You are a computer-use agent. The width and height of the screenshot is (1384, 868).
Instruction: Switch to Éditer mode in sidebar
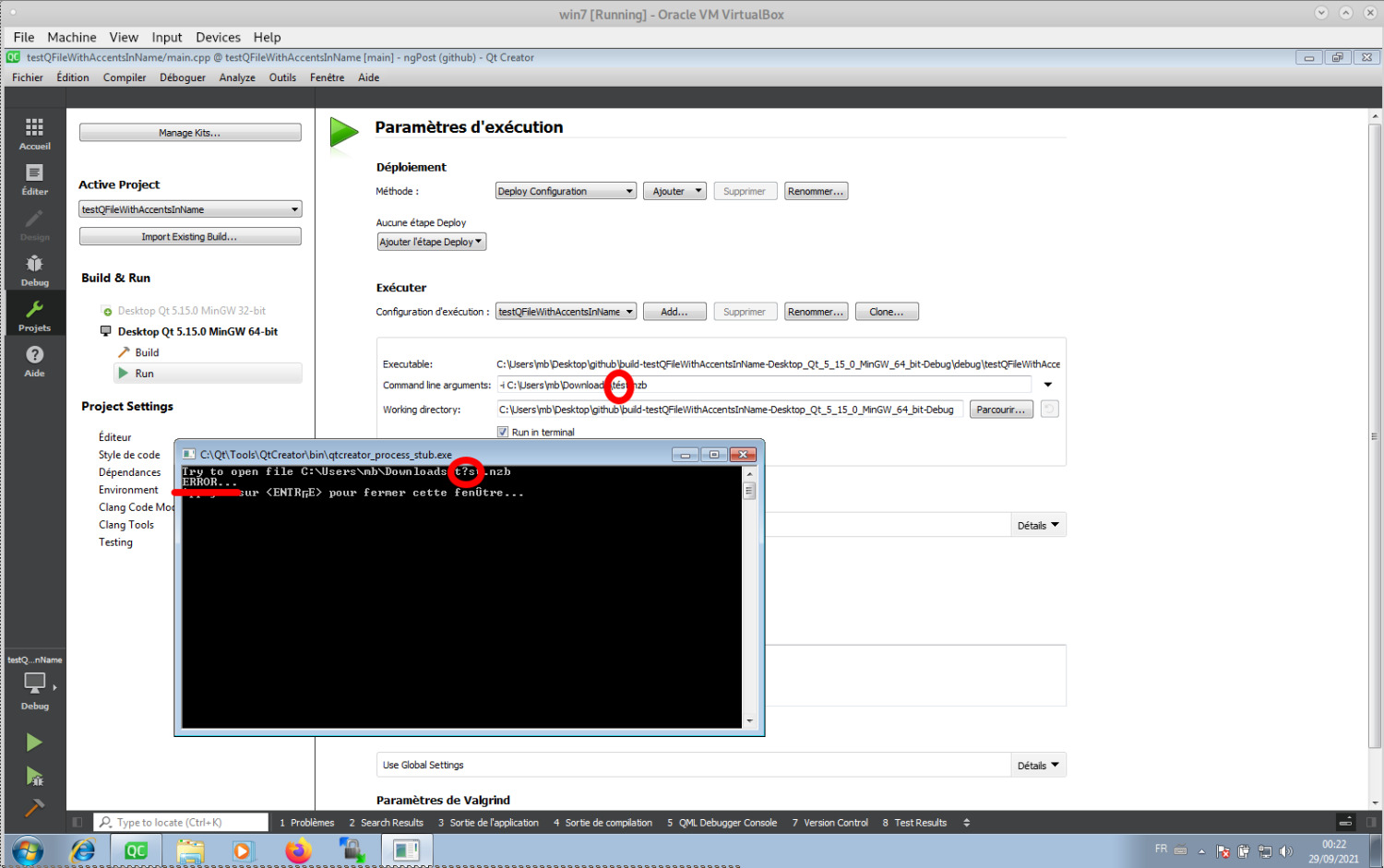pos(34,179)
